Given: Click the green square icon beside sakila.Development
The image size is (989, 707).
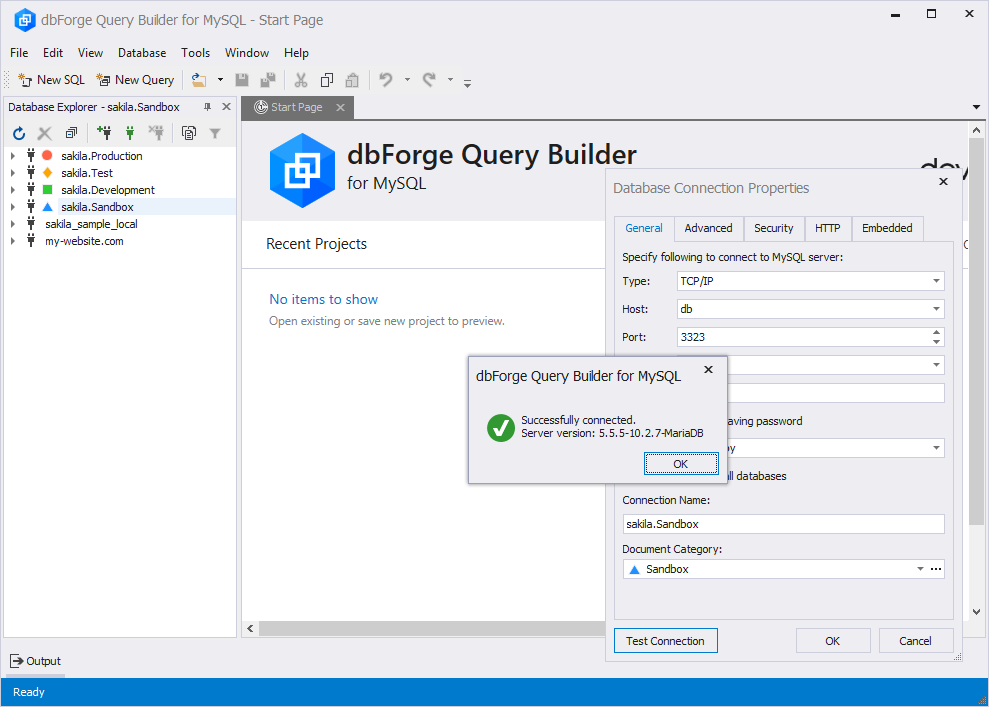Looking at the screenshot, I should 47,189.
